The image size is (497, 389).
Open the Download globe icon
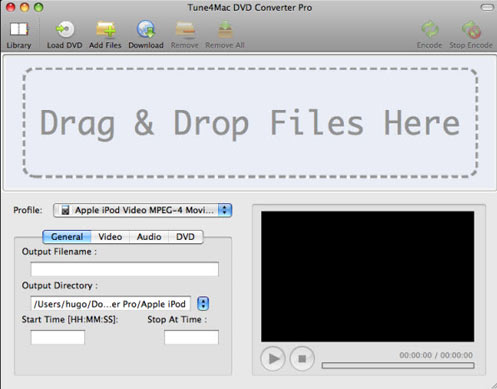[x=146, y=29]
